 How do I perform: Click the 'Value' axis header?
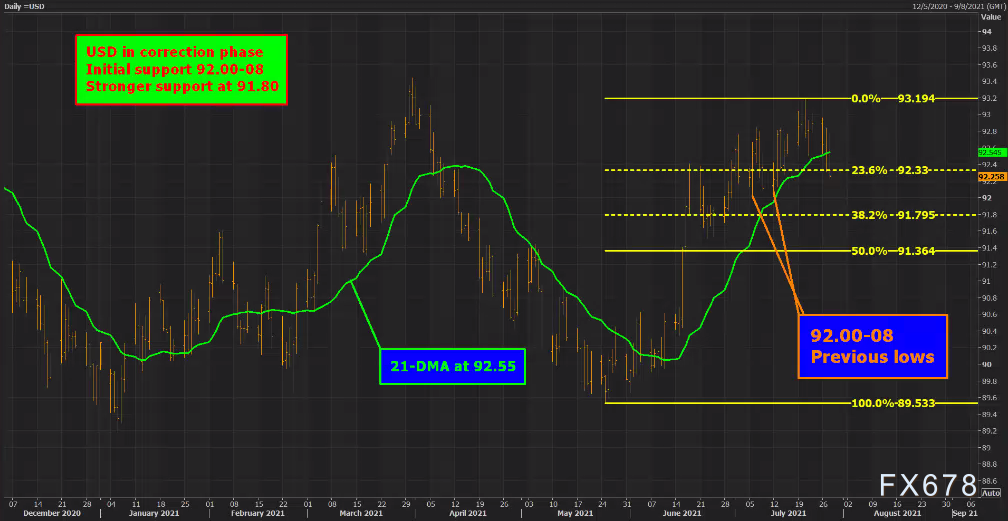pyautogui.click(x=991, y=19)
